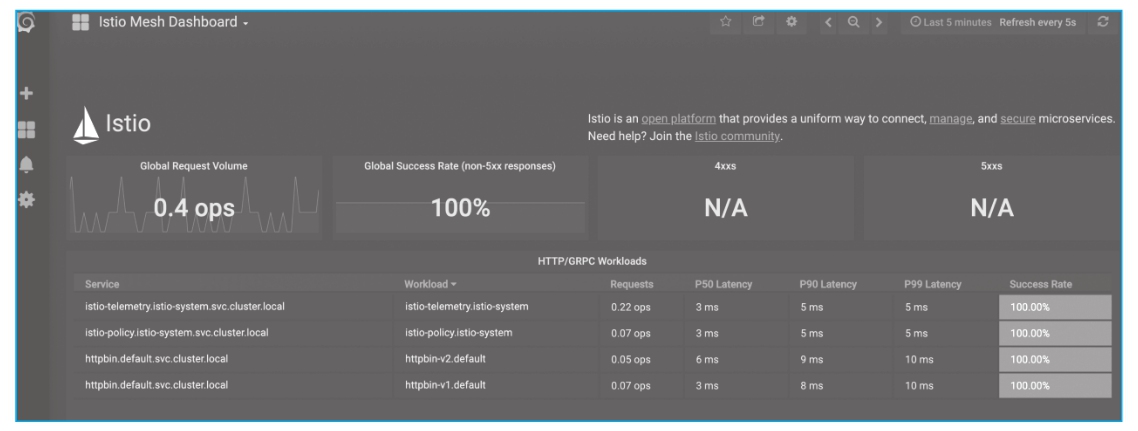The height and width of the screenshot is (431, 1138).
Task: Click the Global Request Volume panel title
Action: pos(194,166)
